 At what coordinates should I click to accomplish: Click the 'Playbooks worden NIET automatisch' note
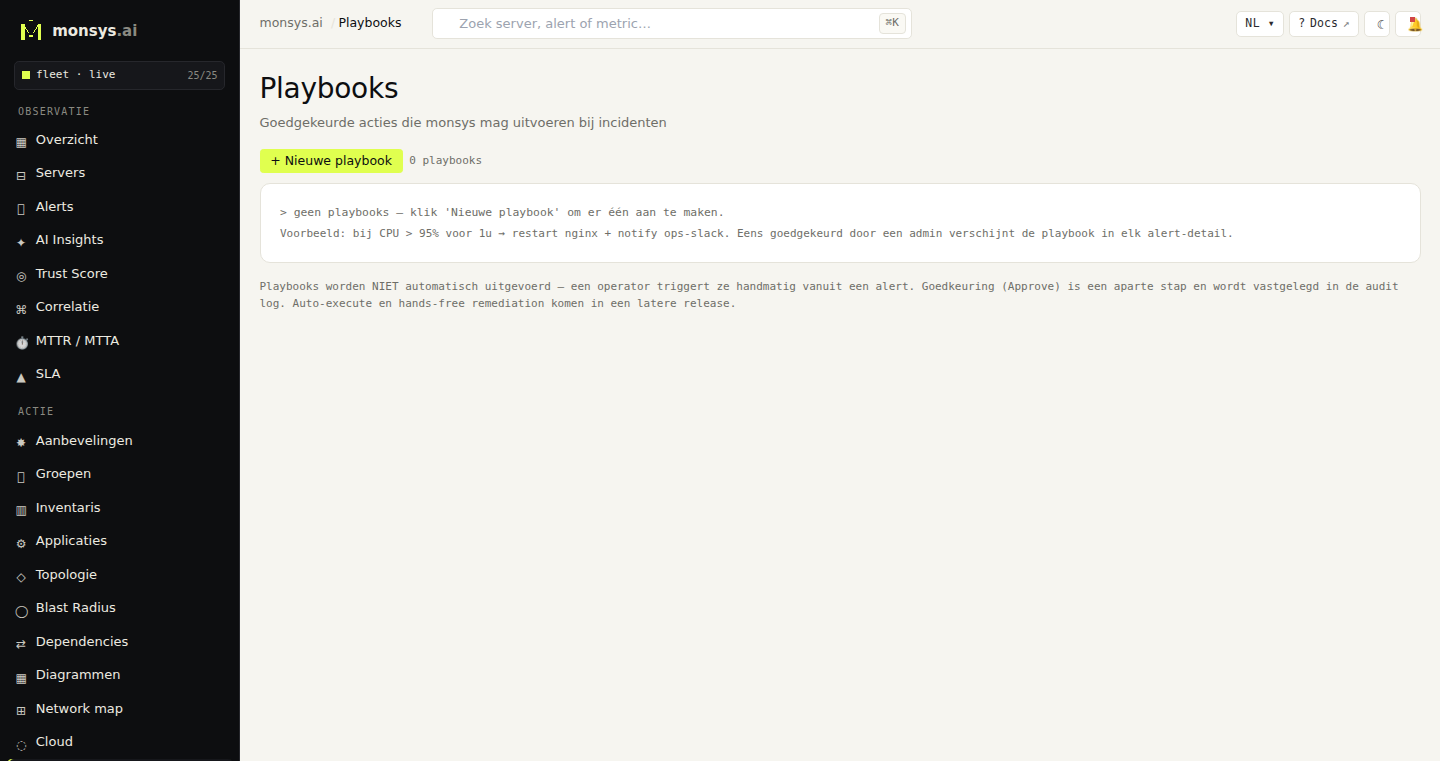click(829, 294)
